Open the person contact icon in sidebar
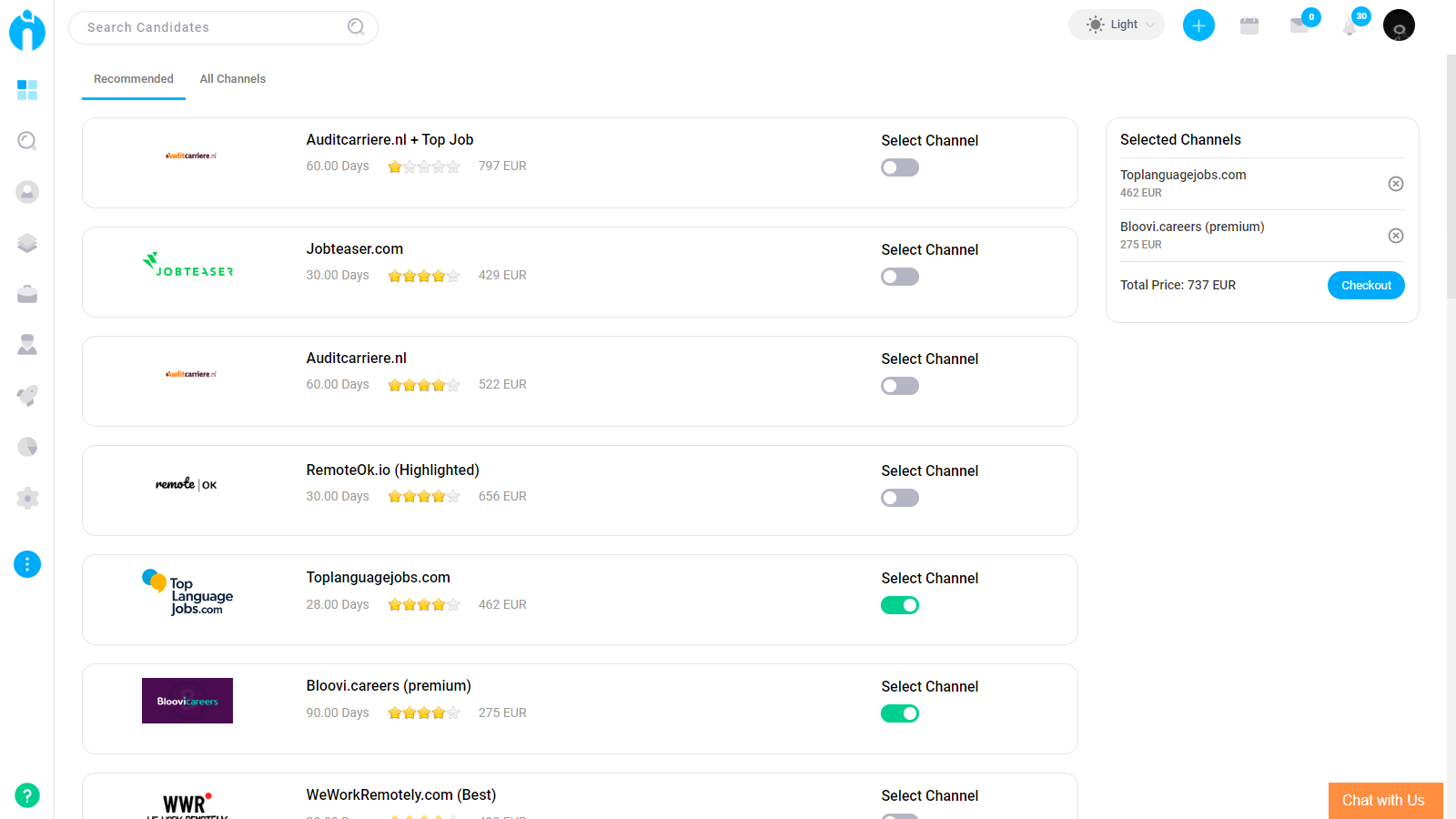This screenshot has width=1456, height=819. point(27,345)
